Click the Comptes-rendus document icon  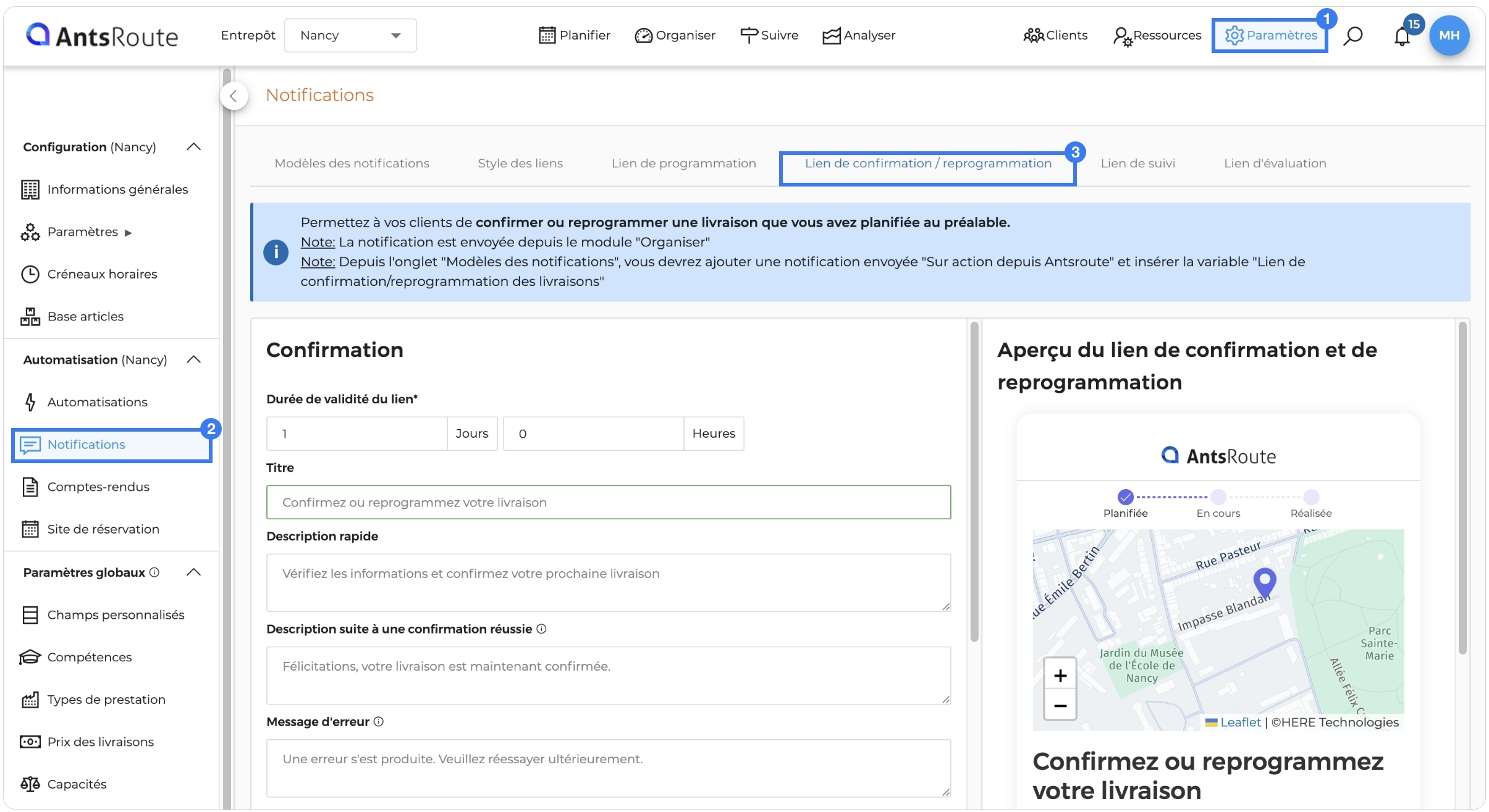(30, 487)
